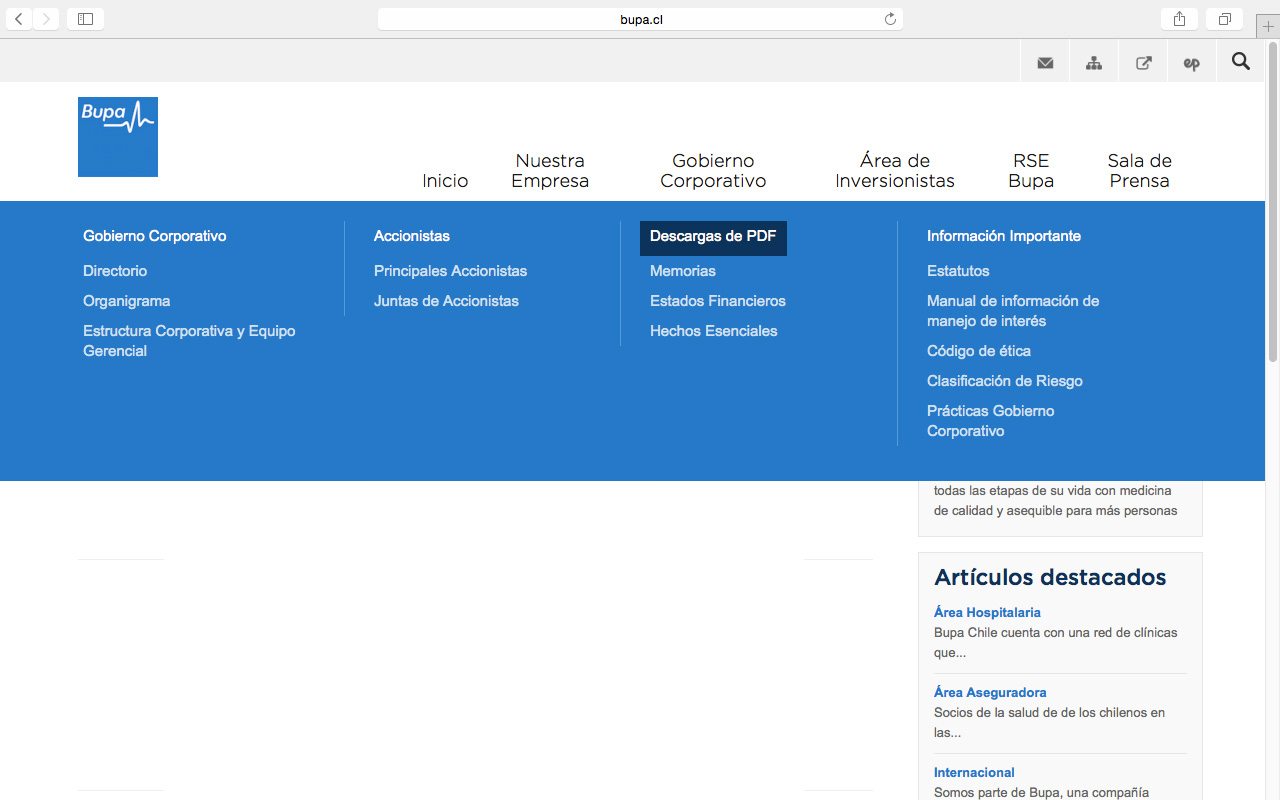Viewport: 1280px width, 800px height.
Task: Open Estructura Corporativa y Equipo Gerencial
Action: click(189, 341)
